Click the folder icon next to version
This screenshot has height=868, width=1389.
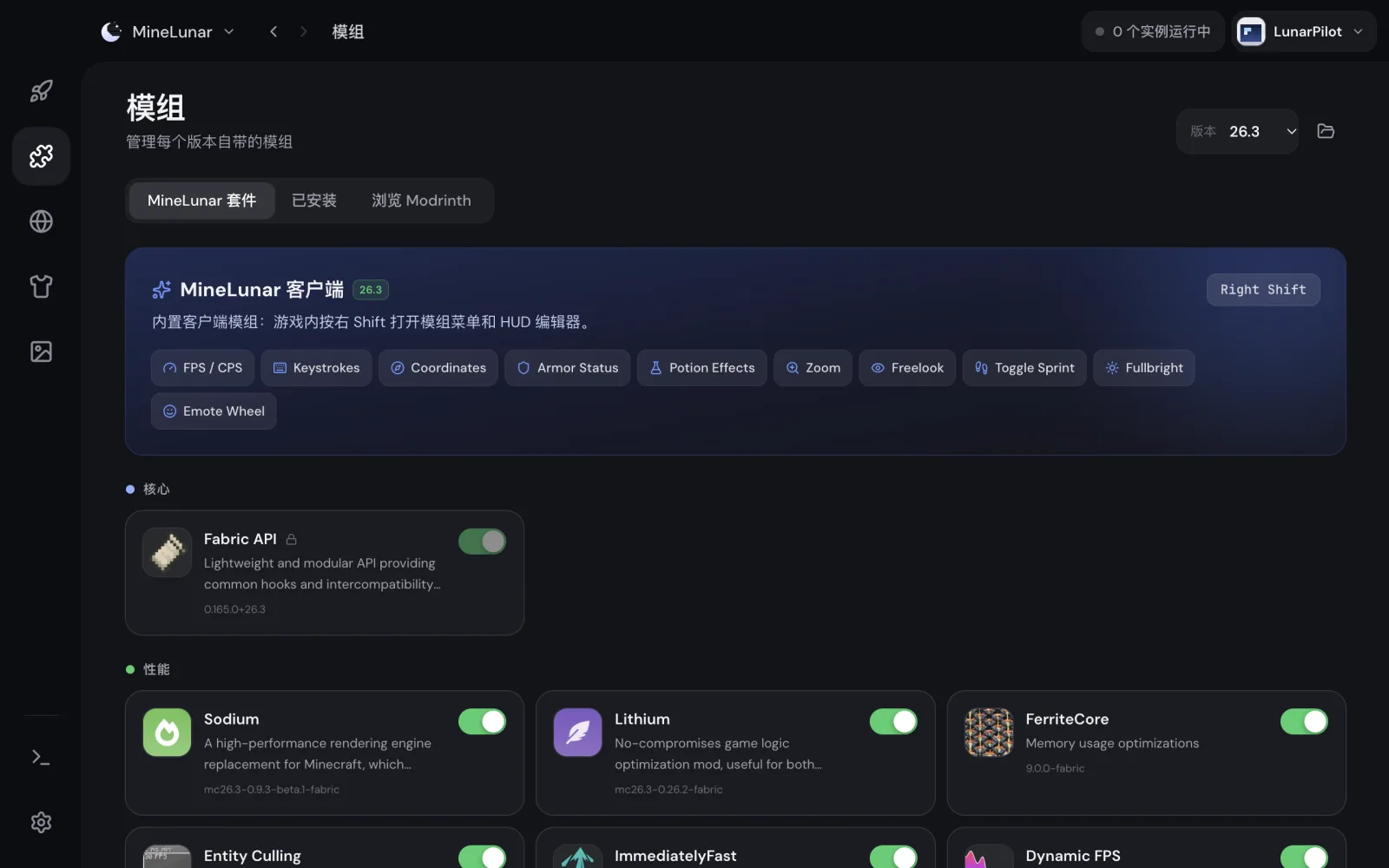[x=1326, y=131]
